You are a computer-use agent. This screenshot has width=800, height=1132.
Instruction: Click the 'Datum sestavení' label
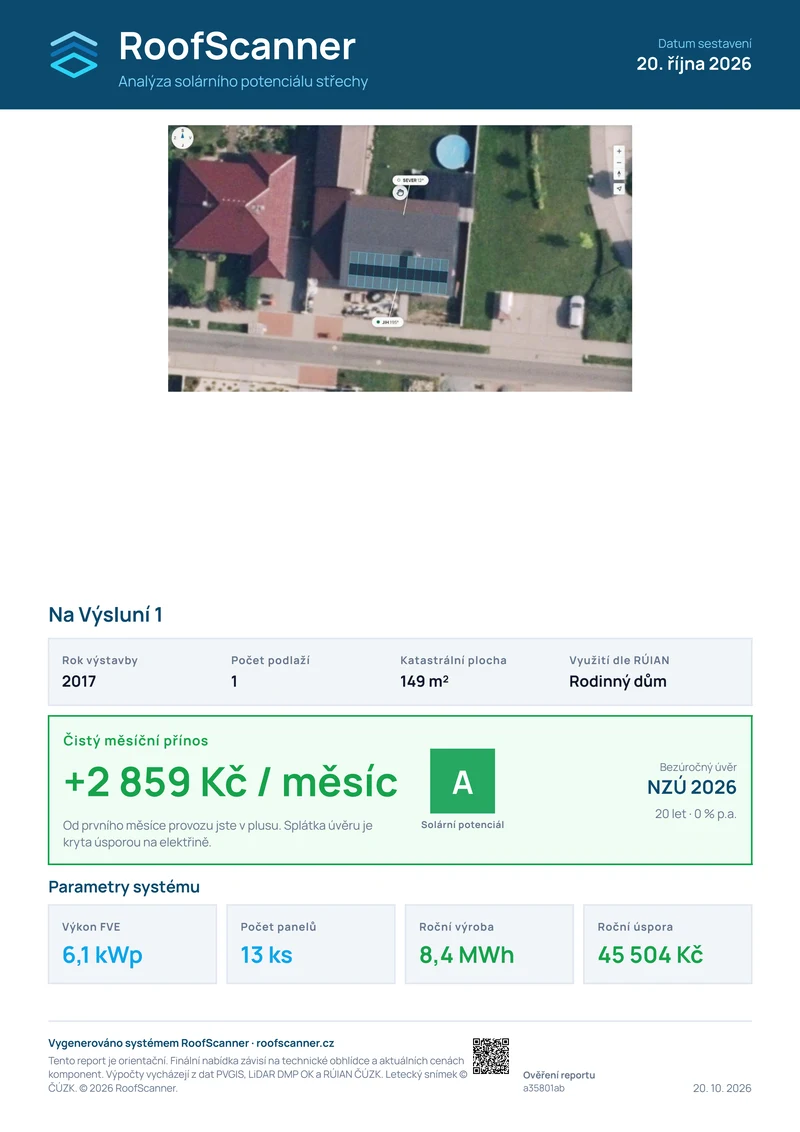coord(705,43)
